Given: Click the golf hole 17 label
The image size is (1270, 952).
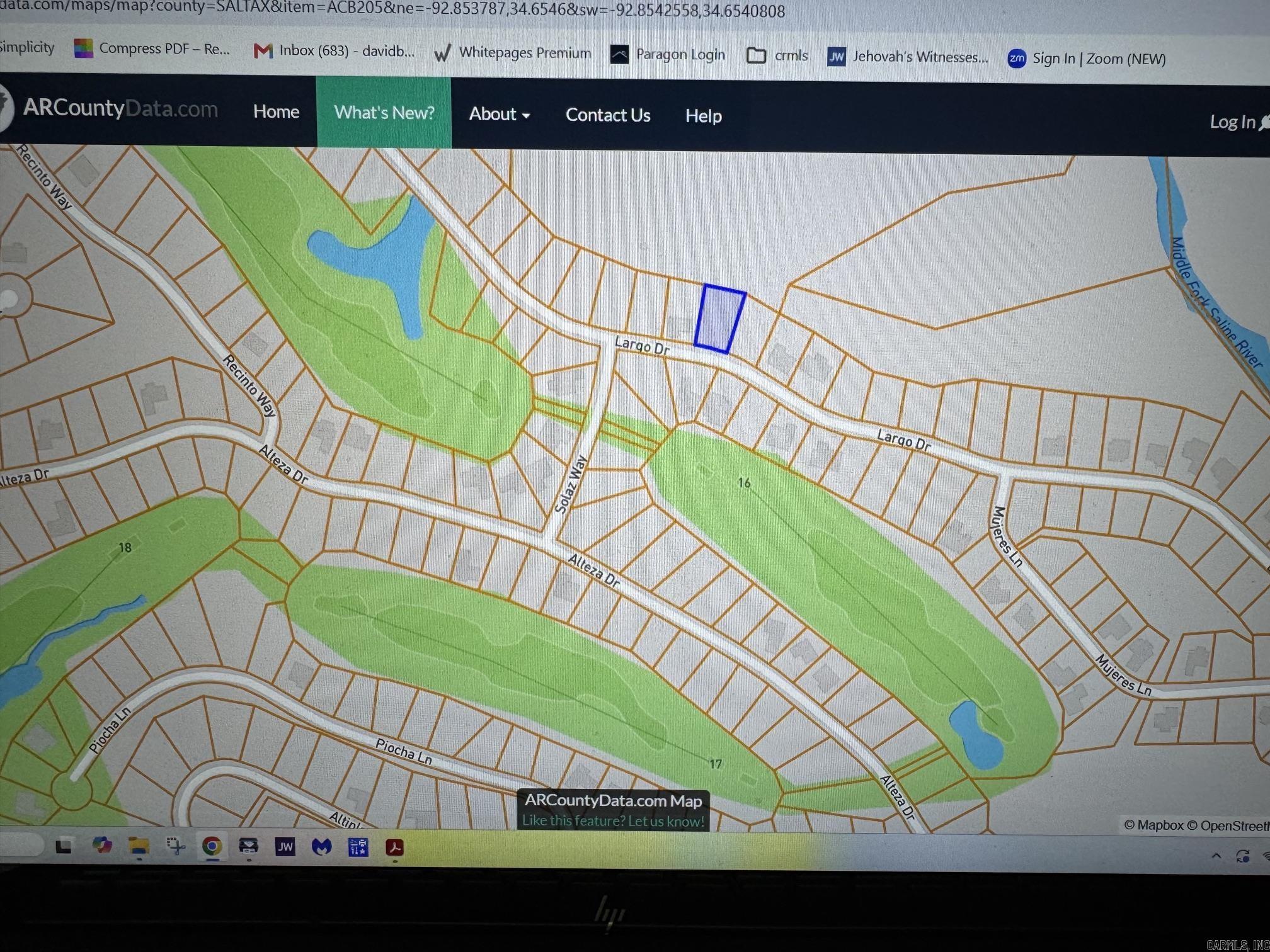Looking at the screenshot, I should 716,764.
